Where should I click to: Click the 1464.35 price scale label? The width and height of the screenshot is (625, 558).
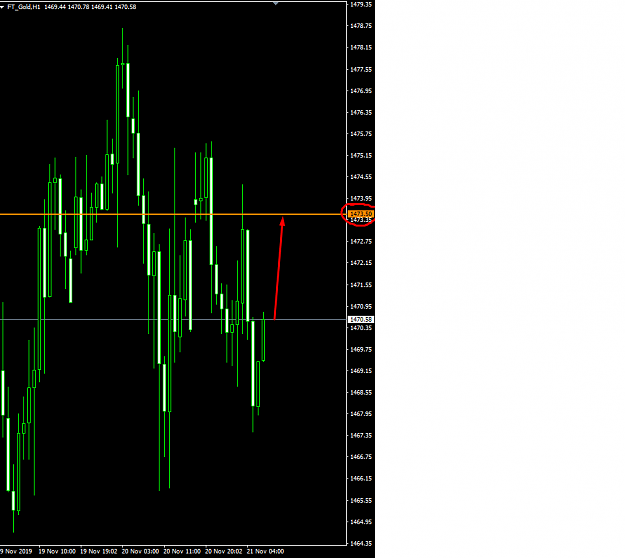click(x=361, y=543)
